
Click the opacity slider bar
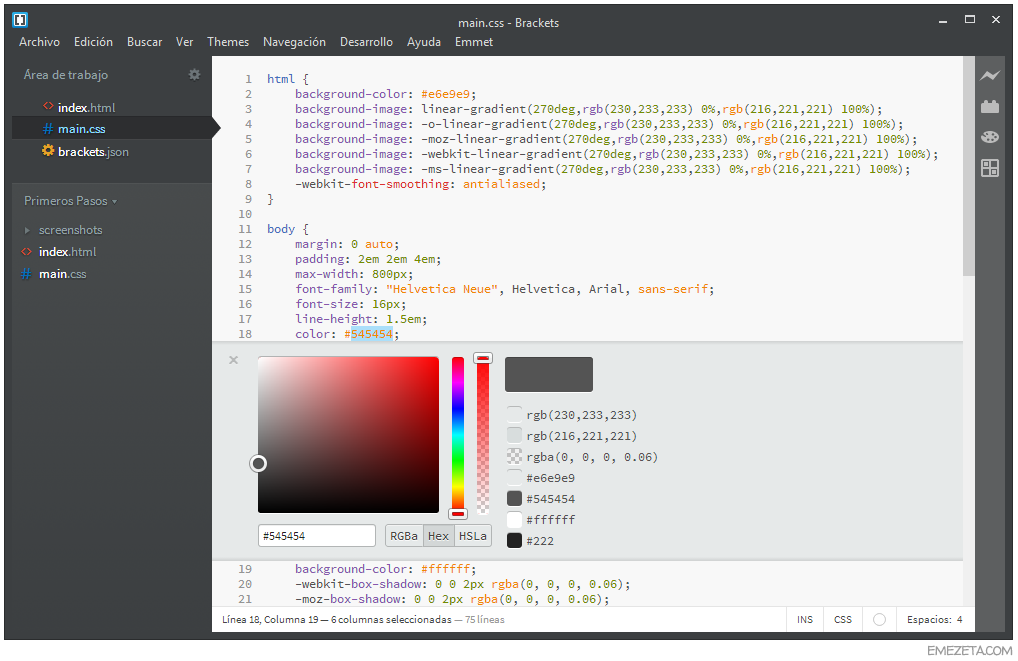[482, 435]
